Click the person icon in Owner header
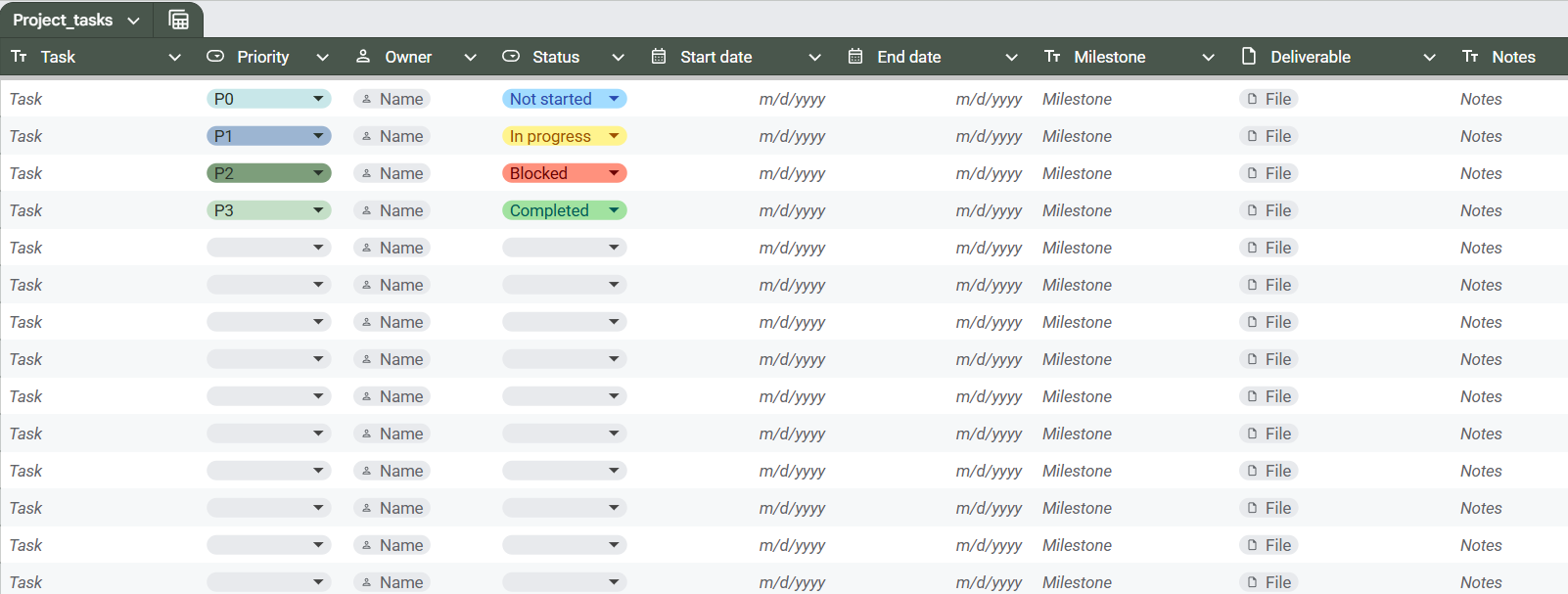 click(x=363, y=57)
